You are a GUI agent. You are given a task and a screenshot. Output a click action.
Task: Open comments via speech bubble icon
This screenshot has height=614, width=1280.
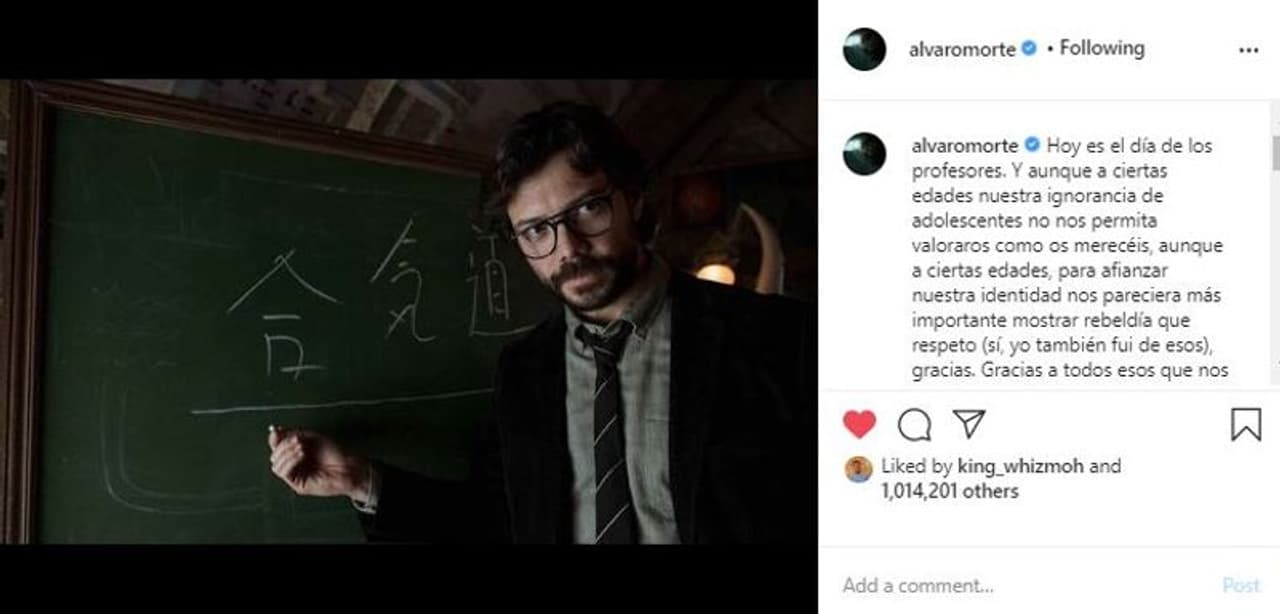tap(914, 425)
